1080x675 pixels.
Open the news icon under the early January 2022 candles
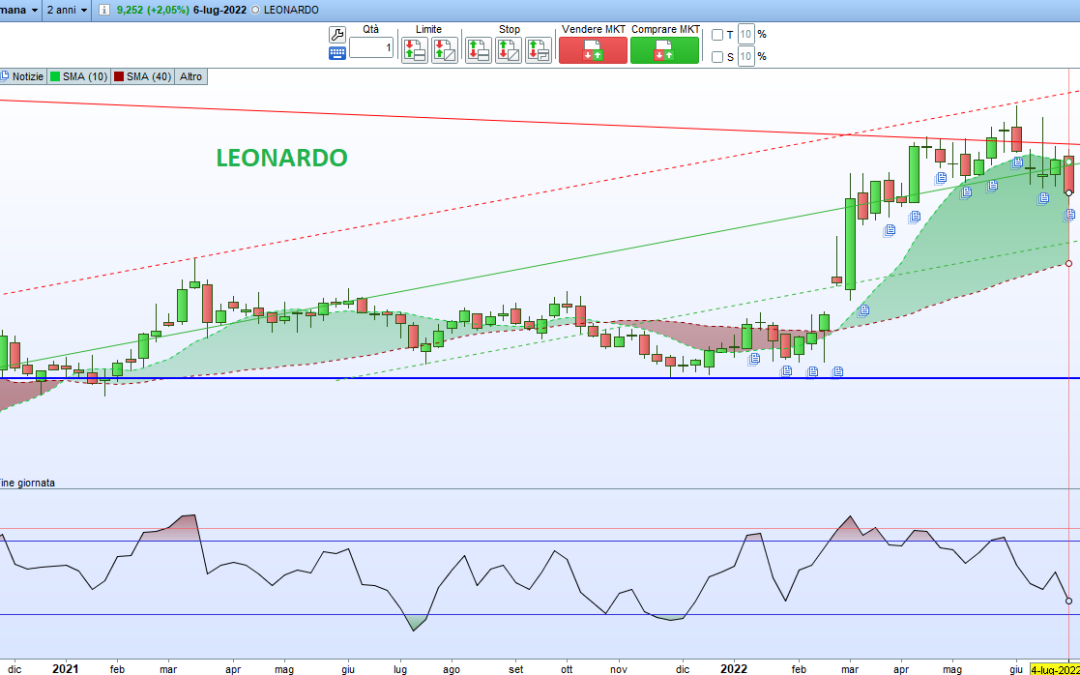[x=754, y=359]
